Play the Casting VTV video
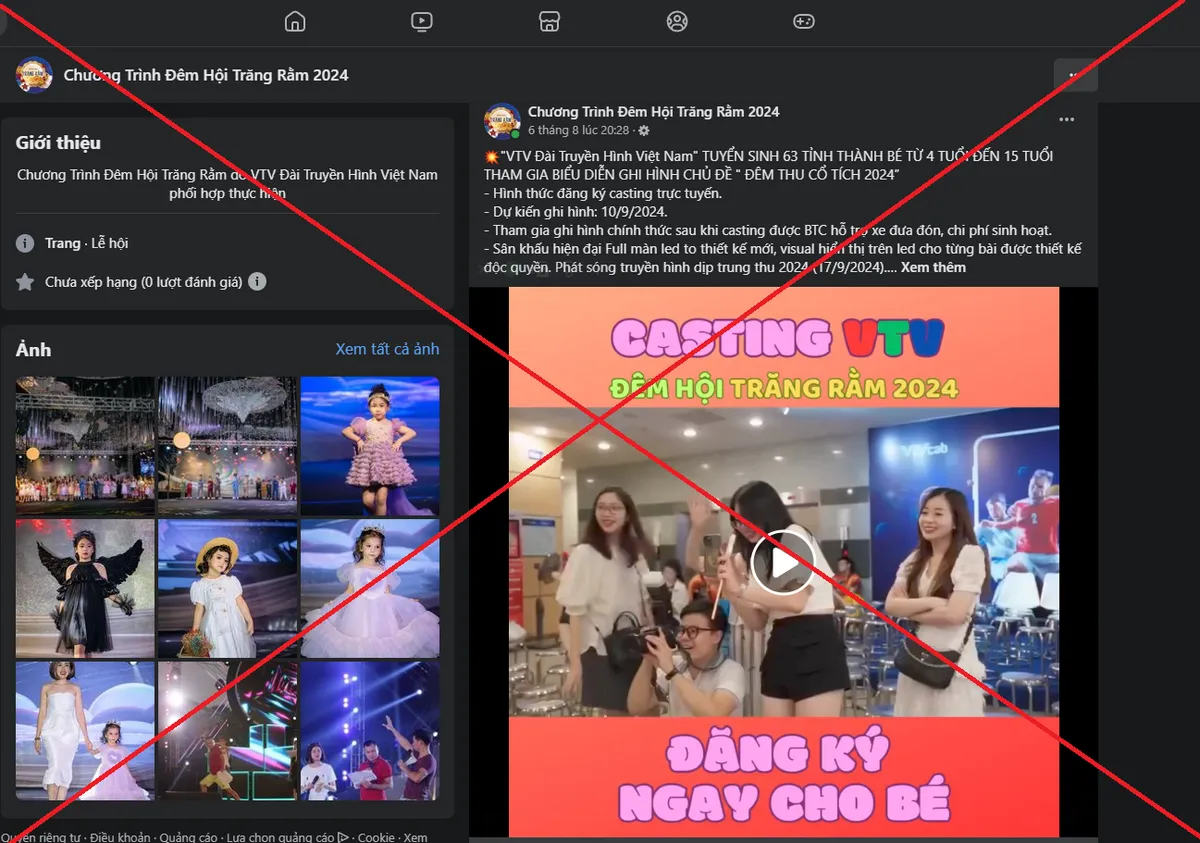This screenshot has width=1200, height=843. [782, 562]
